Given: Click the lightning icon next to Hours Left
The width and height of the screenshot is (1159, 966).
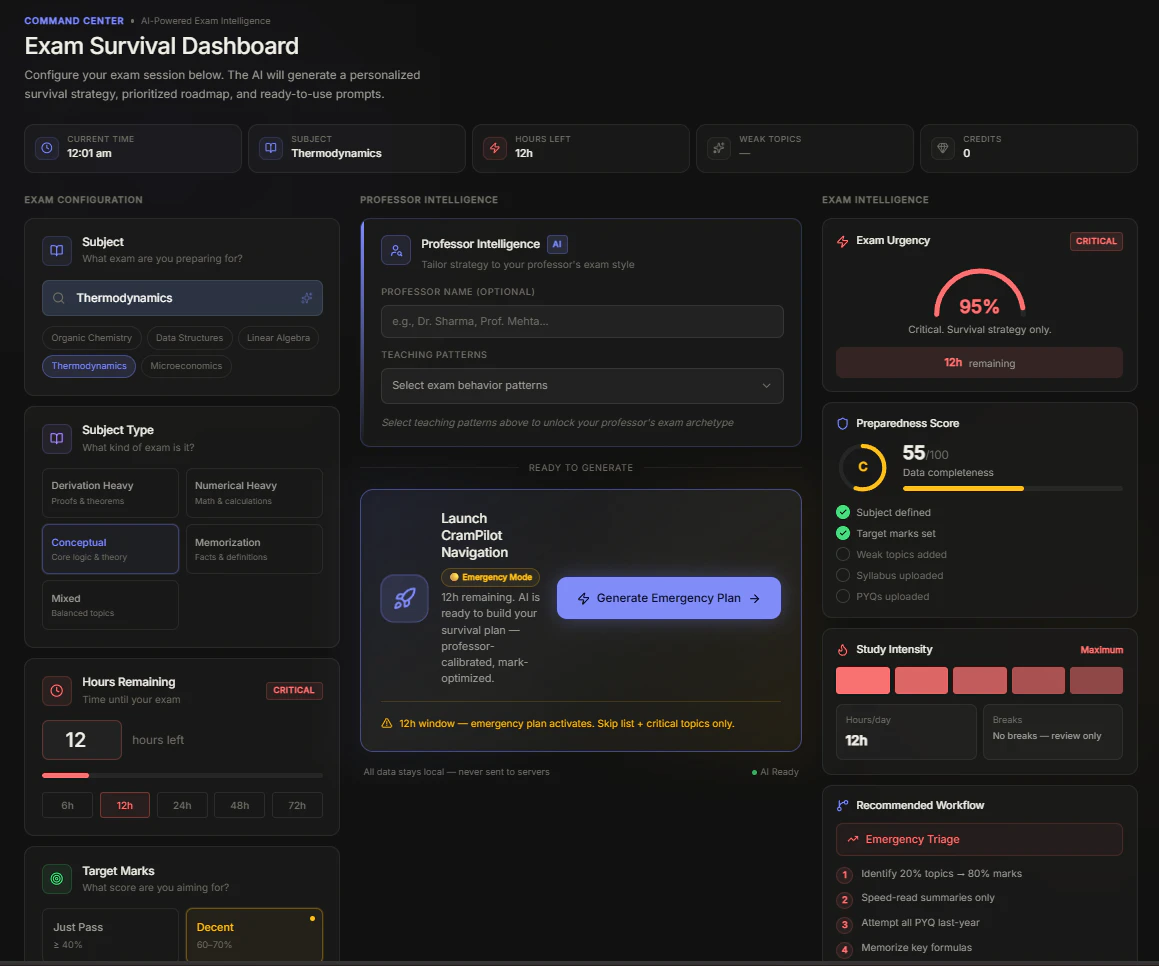Looking at the screenshot, I should click(x=494, y=147).
